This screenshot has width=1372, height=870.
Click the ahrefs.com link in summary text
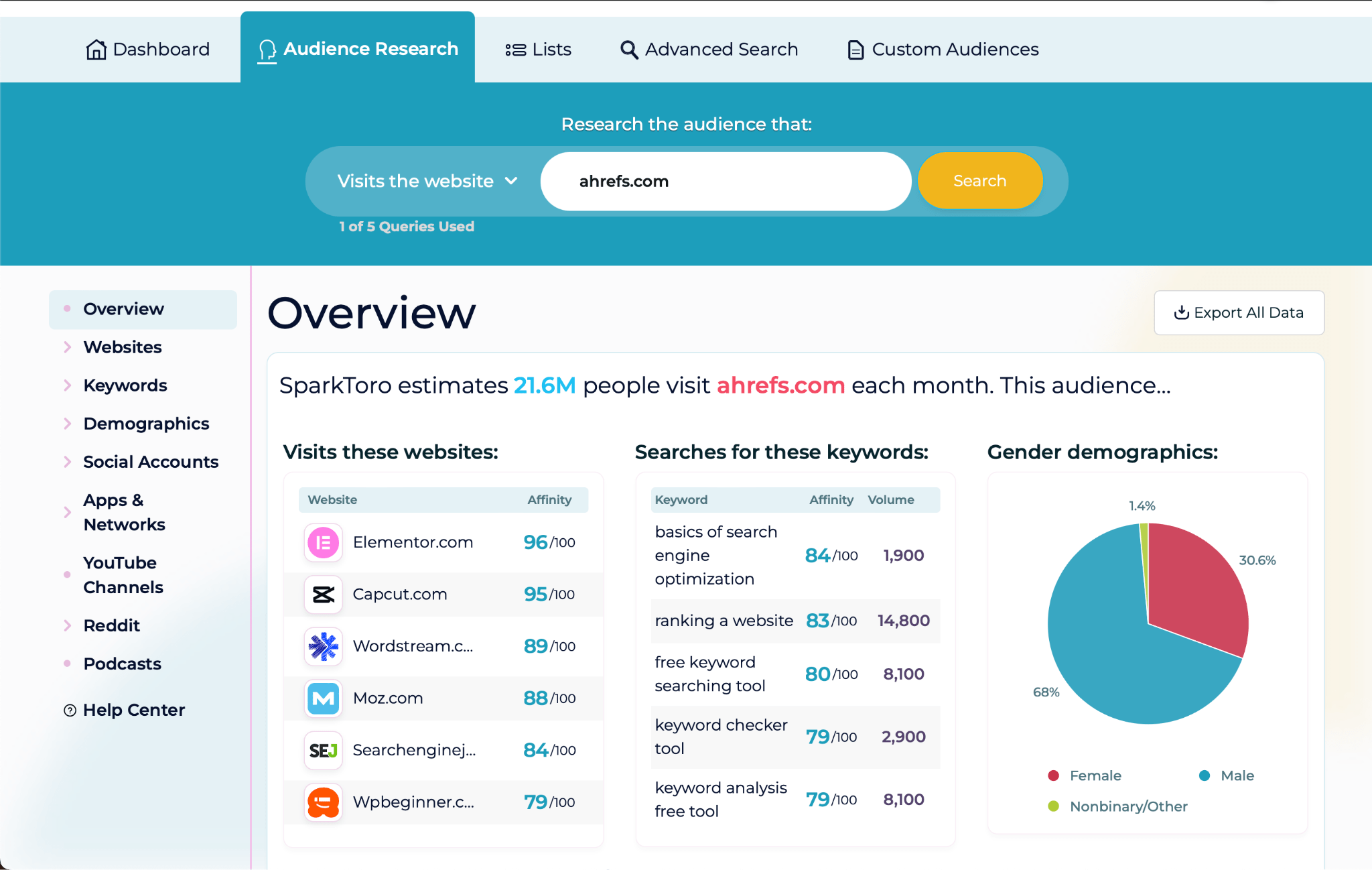point(780,385)
